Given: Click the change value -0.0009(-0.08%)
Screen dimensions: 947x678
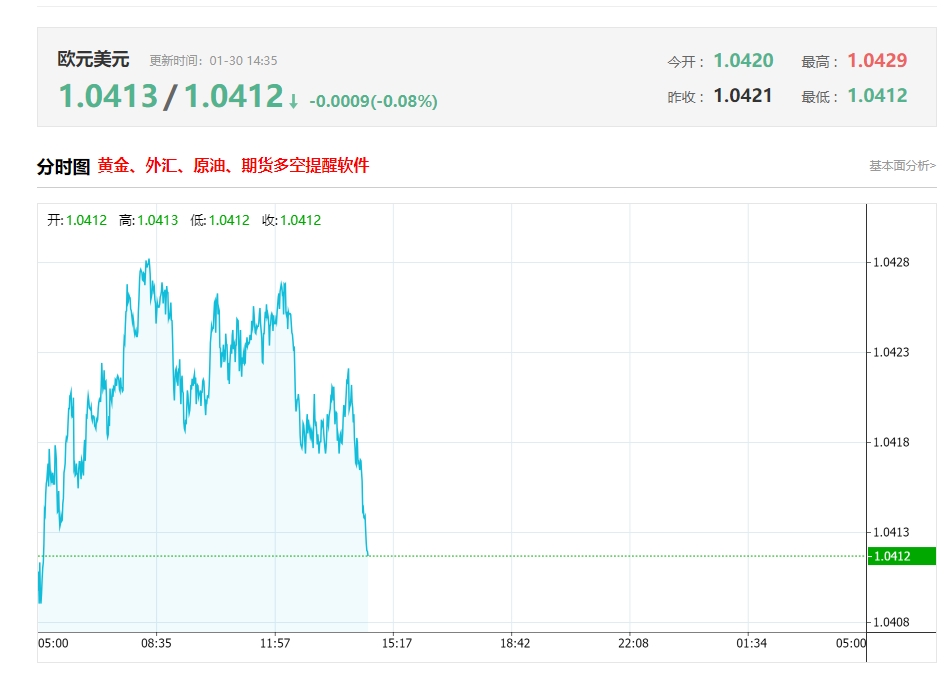Looking at the screenshot, I should (373, 101).
